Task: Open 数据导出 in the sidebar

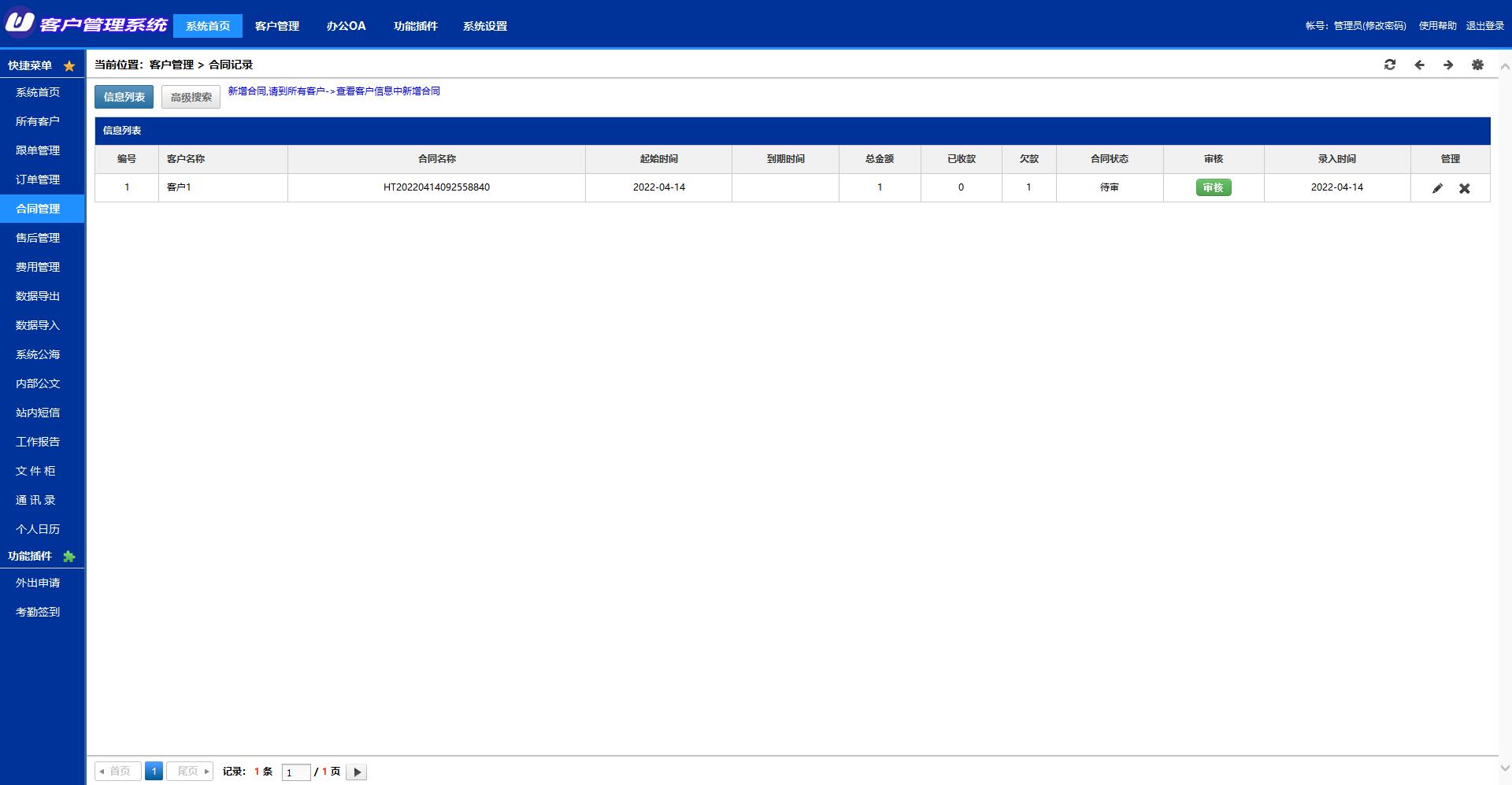Action: pos(38,296)
